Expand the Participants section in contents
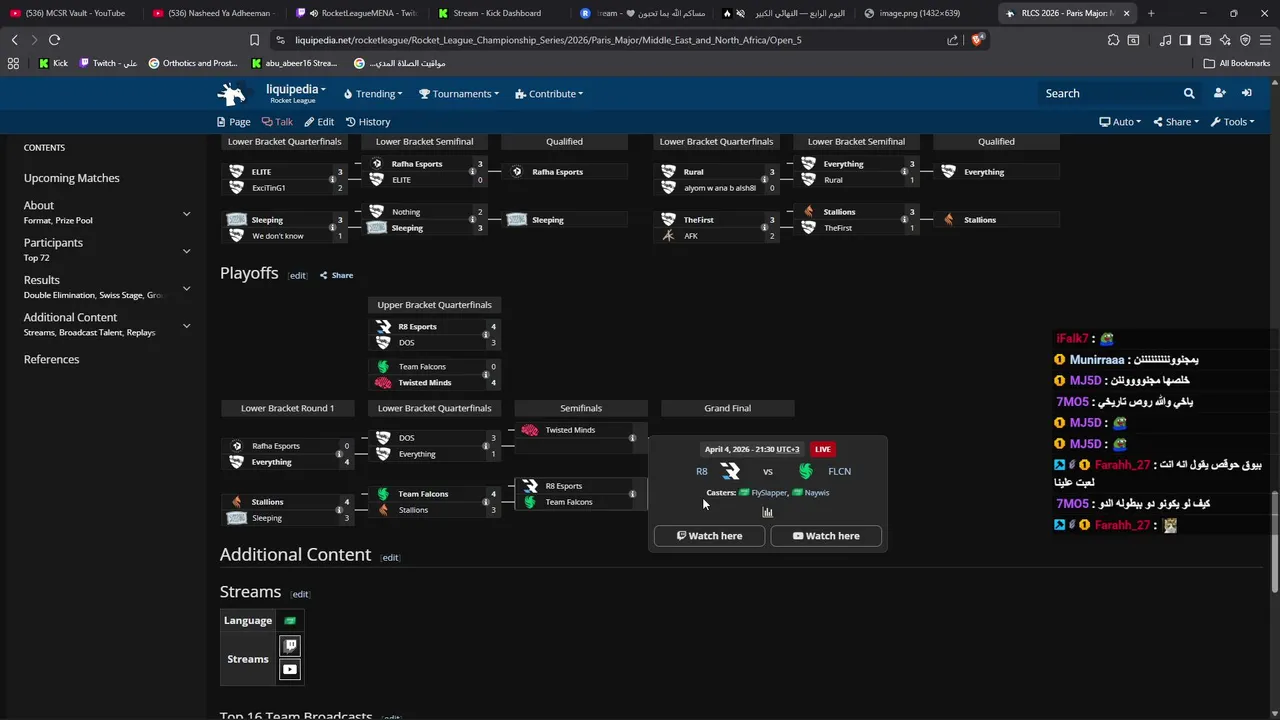1280x720 pixels. point(186,250)
